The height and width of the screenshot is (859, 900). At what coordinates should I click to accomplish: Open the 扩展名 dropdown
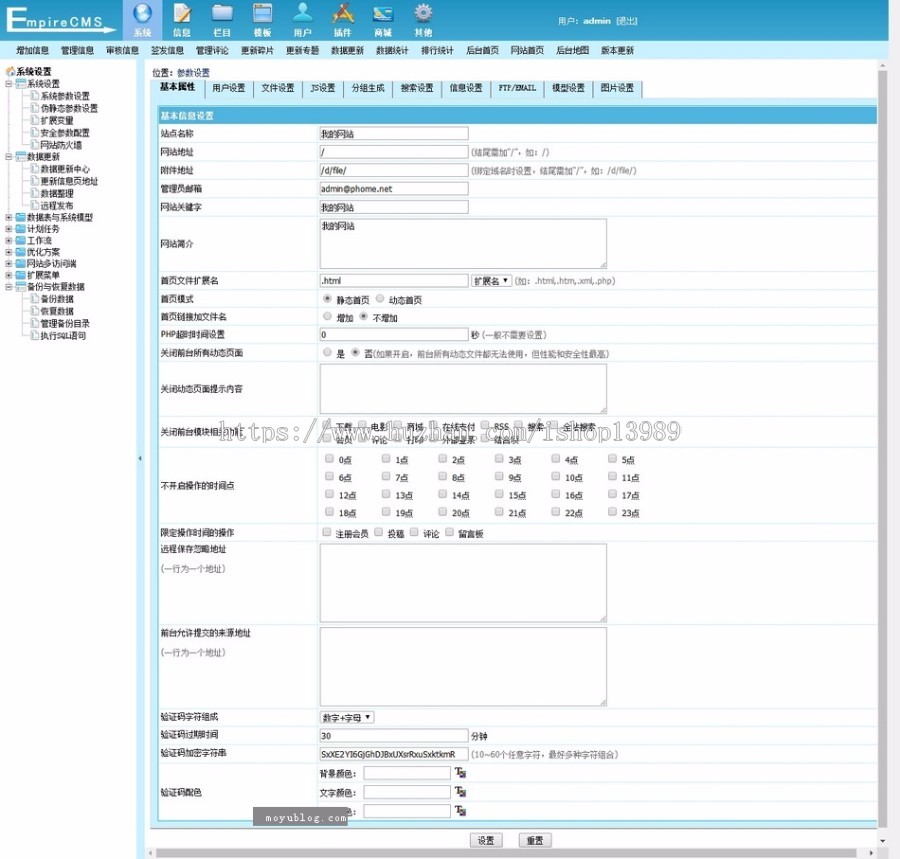(x=491, y=281)
